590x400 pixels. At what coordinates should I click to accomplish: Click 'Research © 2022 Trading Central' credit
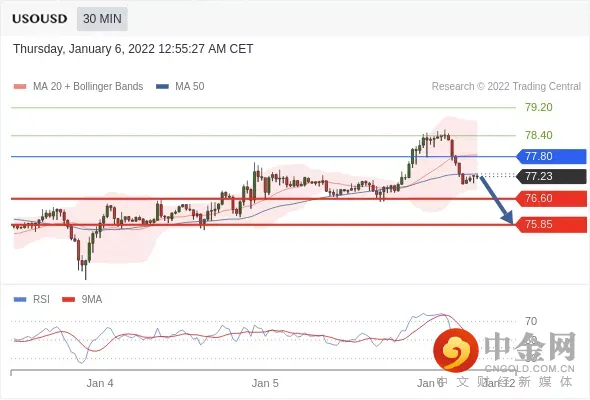(x=506, y=87)
